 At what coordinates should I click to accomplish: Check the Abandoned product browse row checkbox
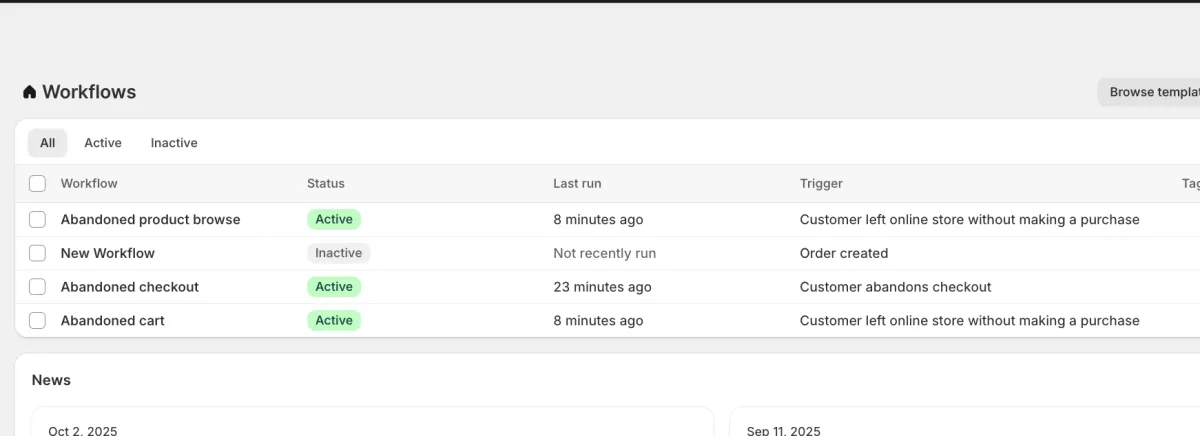click(37, 219)
